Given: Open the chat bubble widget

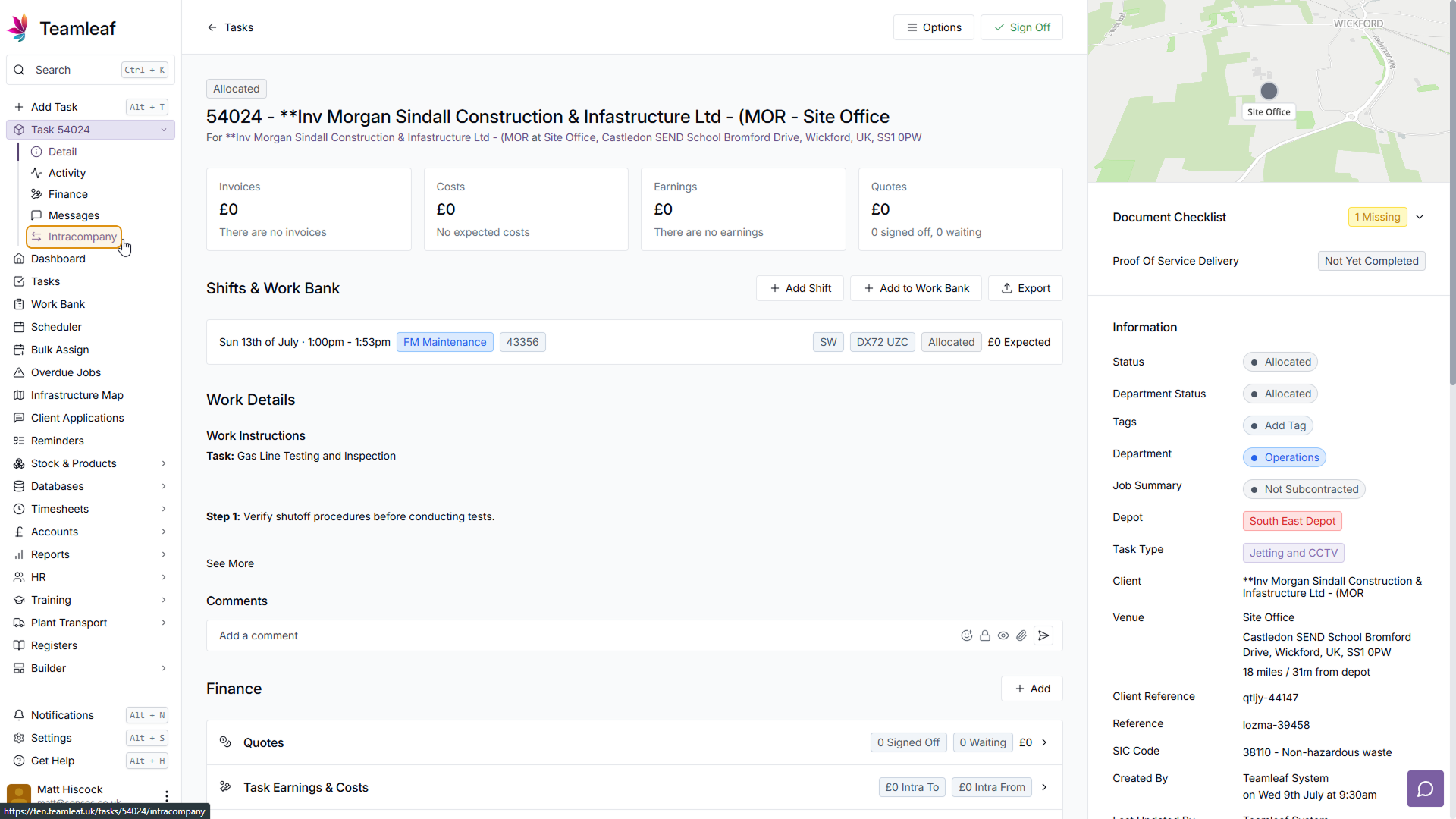Looking at the screenshot, I should [x=1425, y=789].
